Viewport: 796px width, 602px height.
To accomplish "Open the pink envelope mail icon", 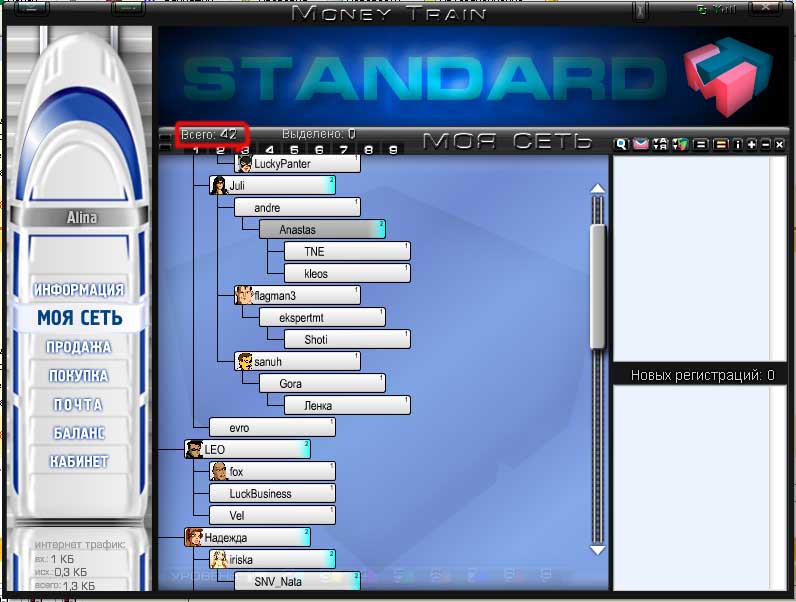I will click(640, 144).
